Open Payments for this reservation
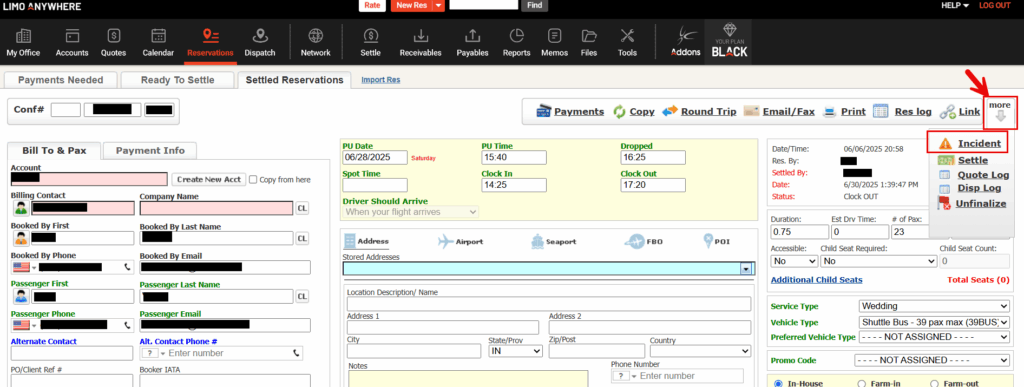1024x387 pixels. pyautogui.click(x=570, y=112)
